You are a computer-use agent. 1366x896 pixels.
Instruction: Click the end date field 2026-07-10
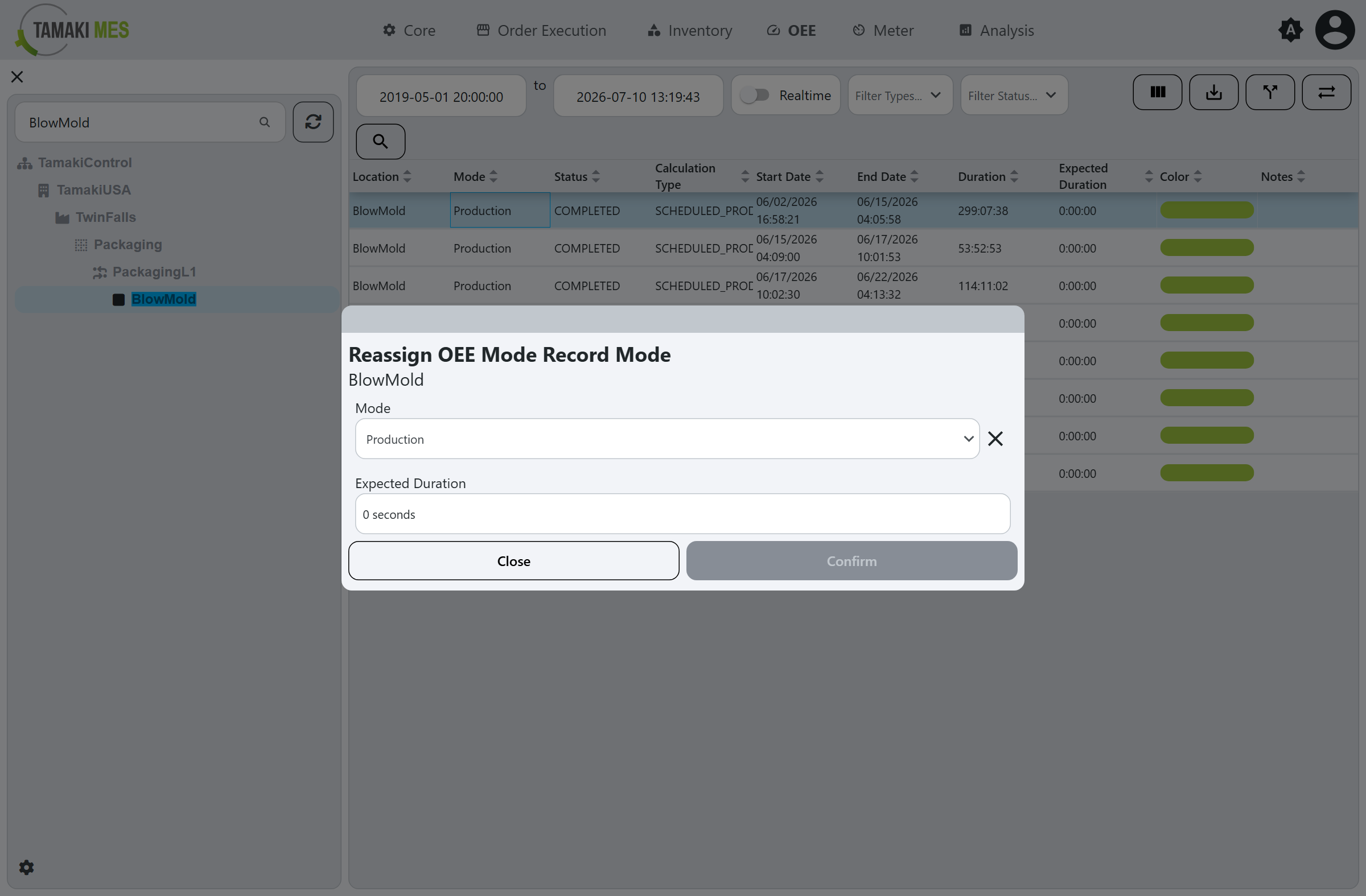pos(637,96)
